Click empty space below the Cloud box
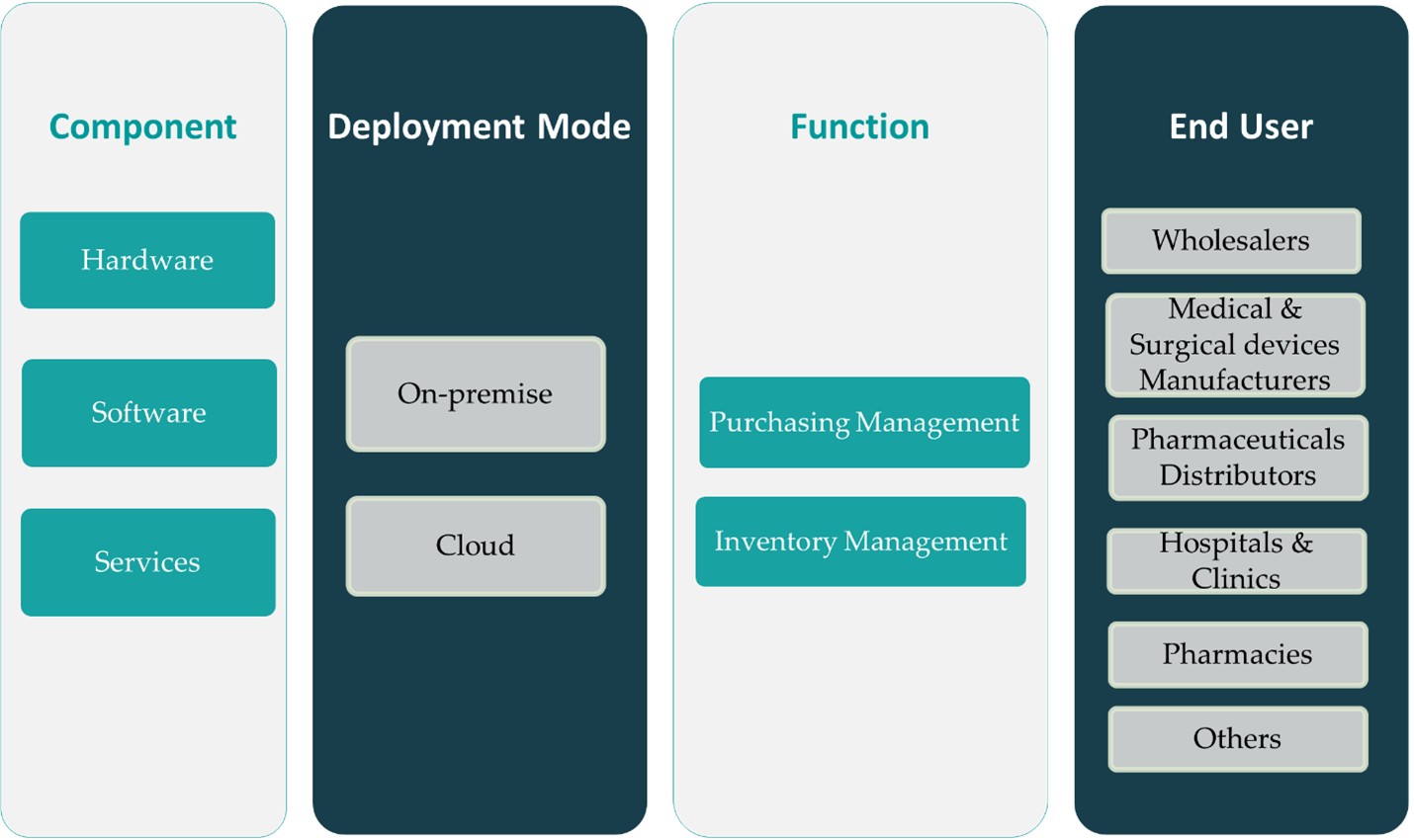1414x840 pixels. [480, 712]
